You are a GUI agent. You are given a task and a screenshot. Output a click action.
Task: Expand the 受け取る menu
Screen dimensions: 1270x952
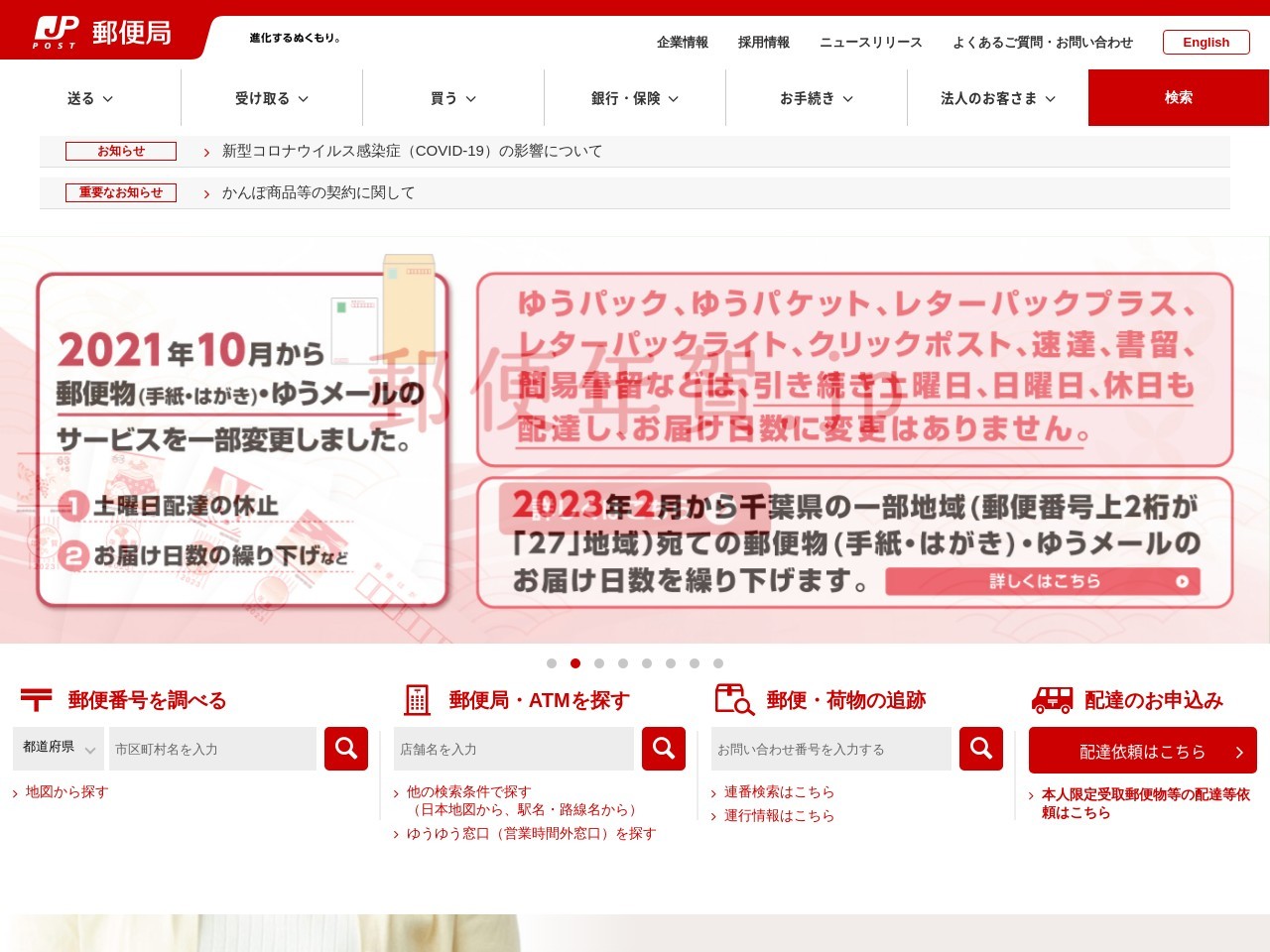click(272, 98)
